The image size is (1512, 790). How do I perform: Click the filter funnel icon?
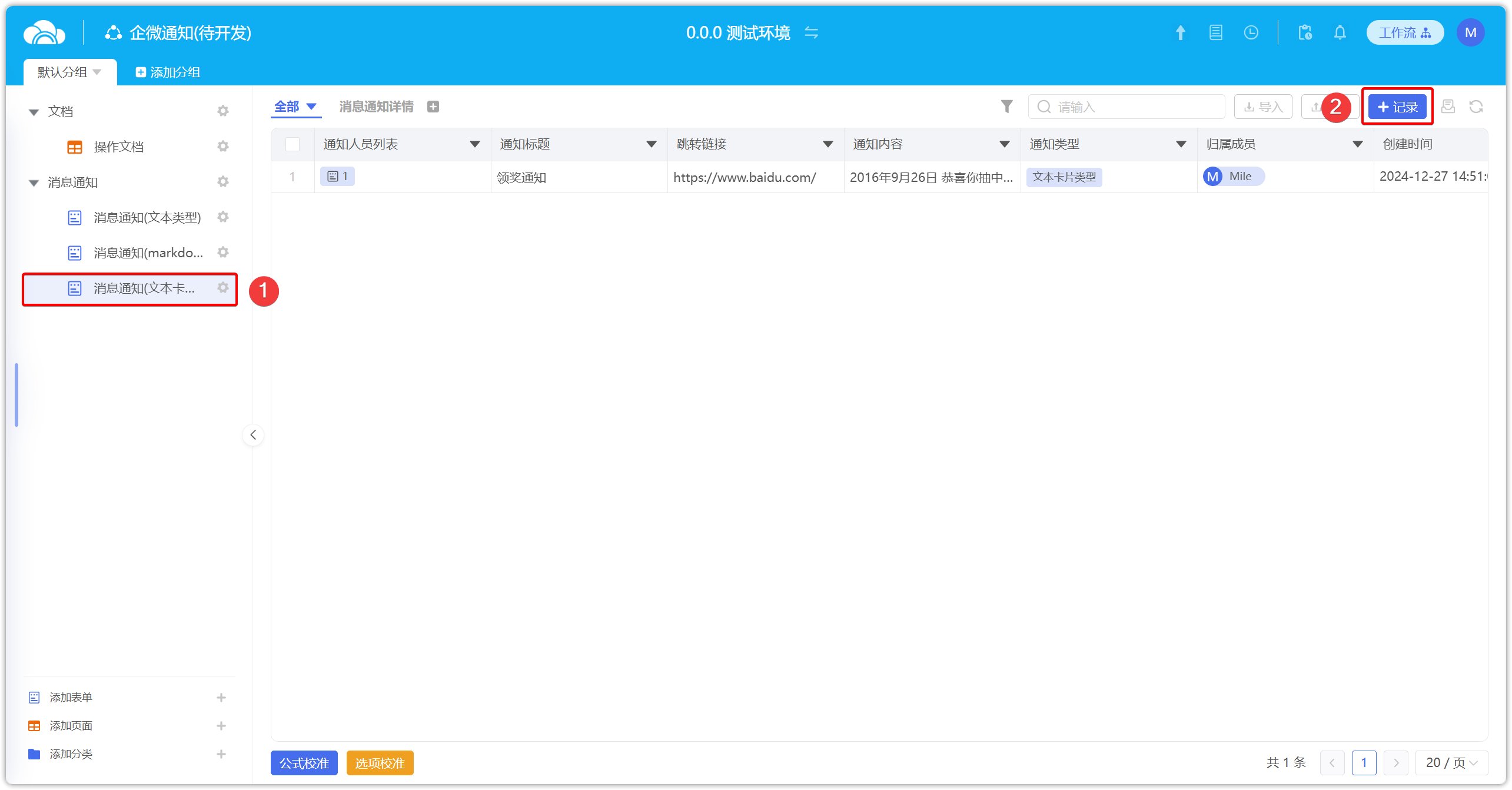(1007, 107)
